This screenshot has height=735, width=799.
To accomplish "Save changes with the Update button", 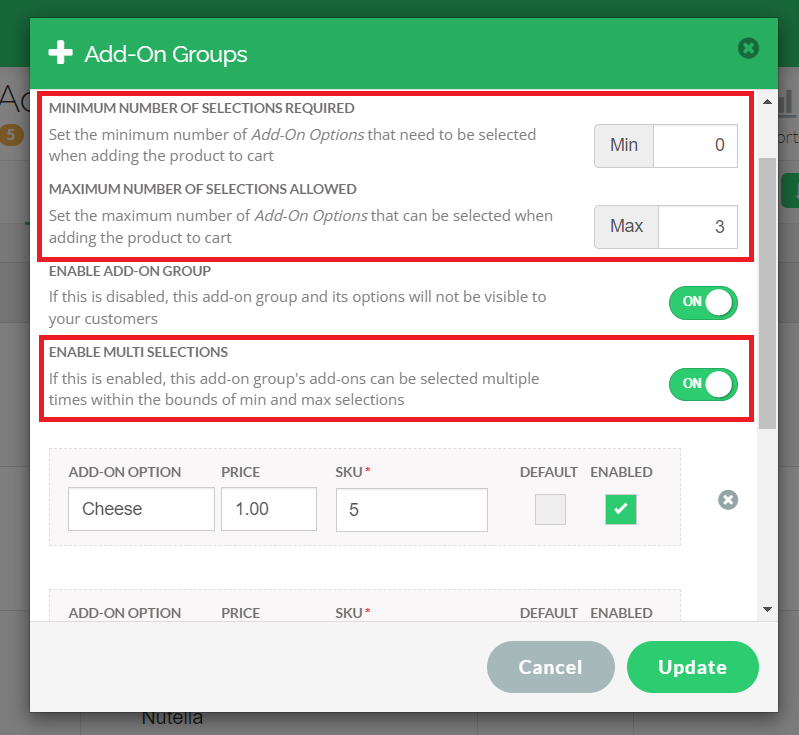I will 692,667.
